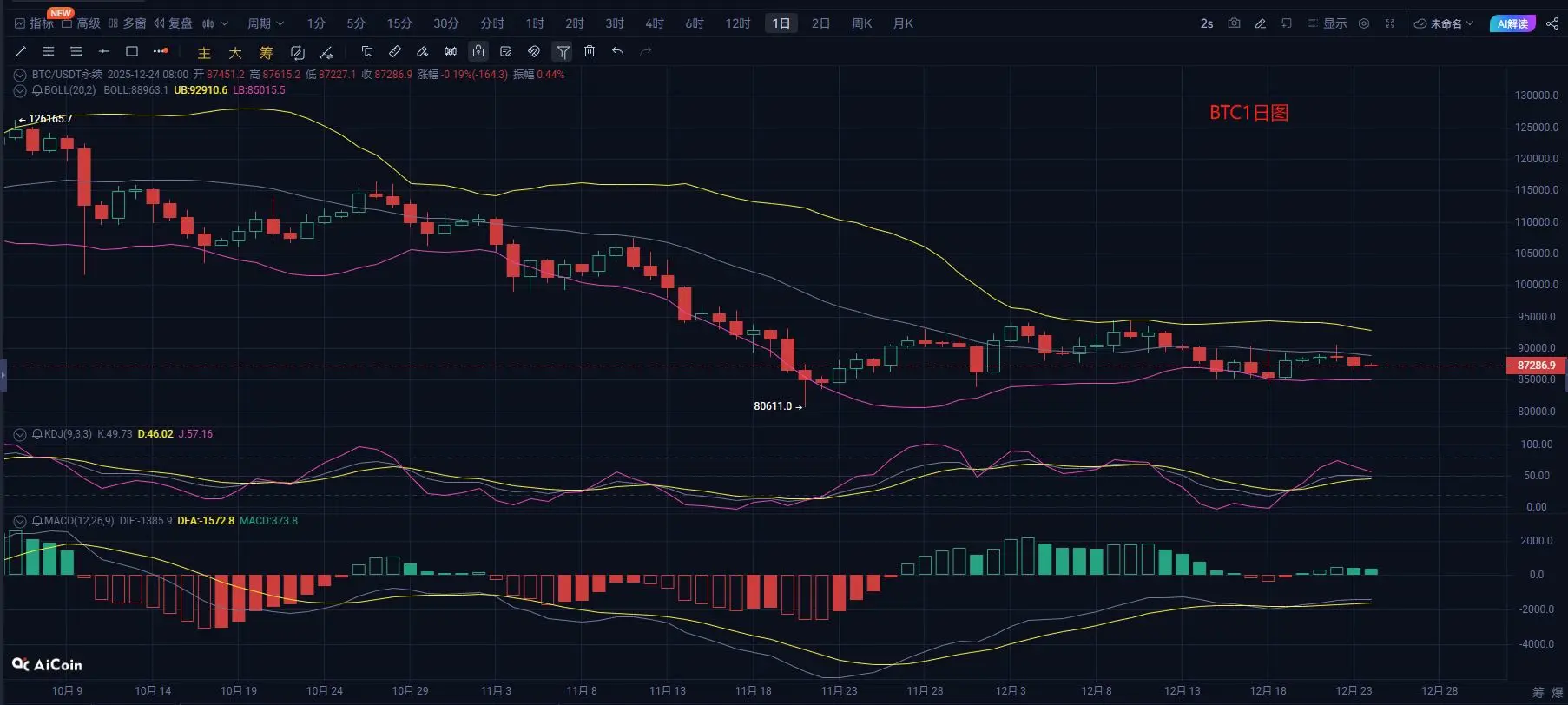
Task: Switch to the 1分 timeframe
Action: click(316, 23)
